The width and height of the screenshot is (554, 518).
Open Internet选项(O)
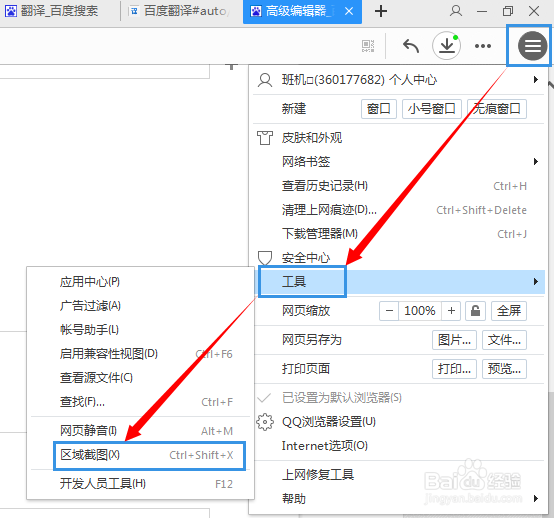[x=399, y=446]
